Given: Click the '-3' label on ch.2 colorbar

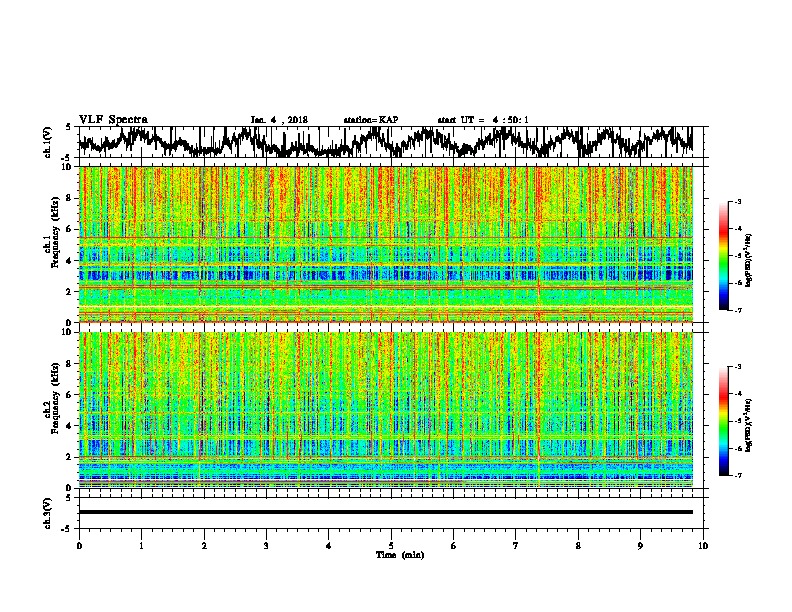Looking at the screenshot, I should click(x=738, y=367).
